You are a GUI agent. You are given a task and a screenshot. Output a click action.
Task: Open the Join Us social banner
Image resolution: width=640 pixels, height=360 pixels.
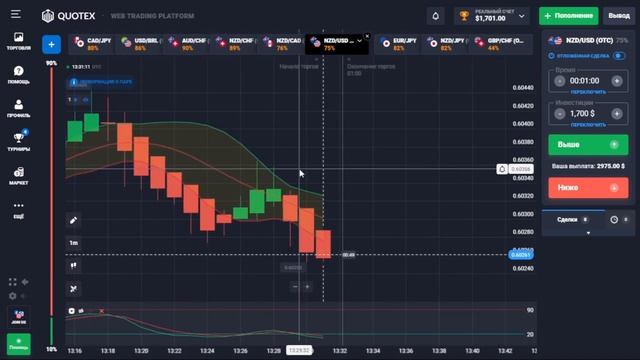coord(19,317)
